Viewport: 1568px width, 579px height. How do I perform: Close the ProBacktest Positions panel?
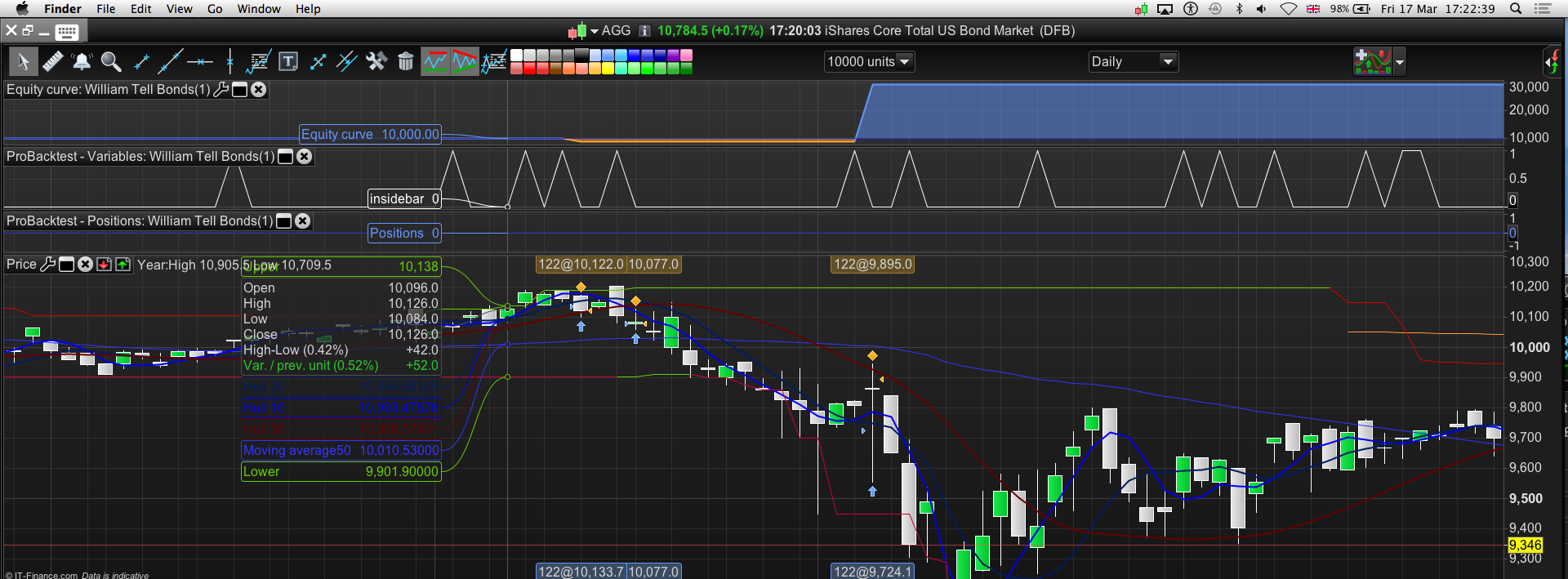point(302,221)
